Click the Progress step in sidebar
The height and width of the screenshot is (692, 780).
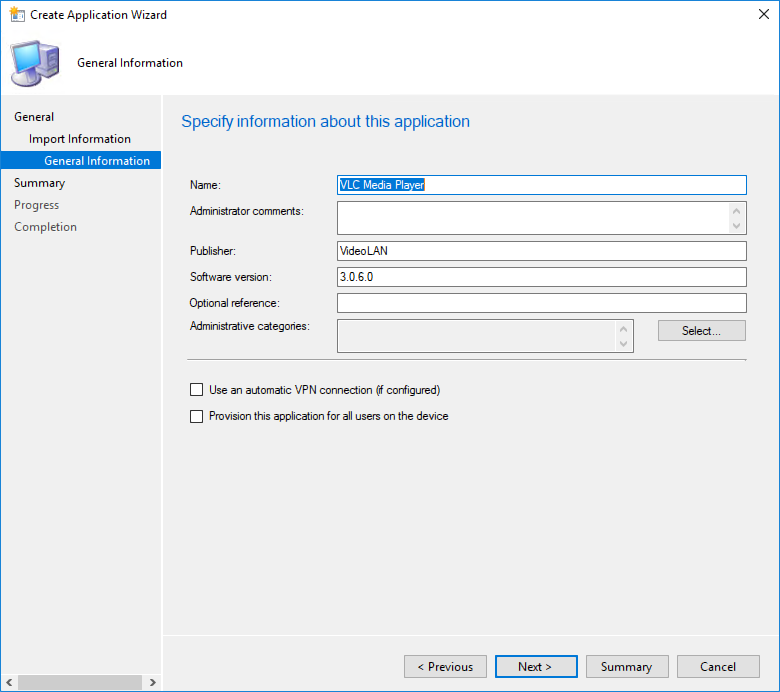[36, 204]
